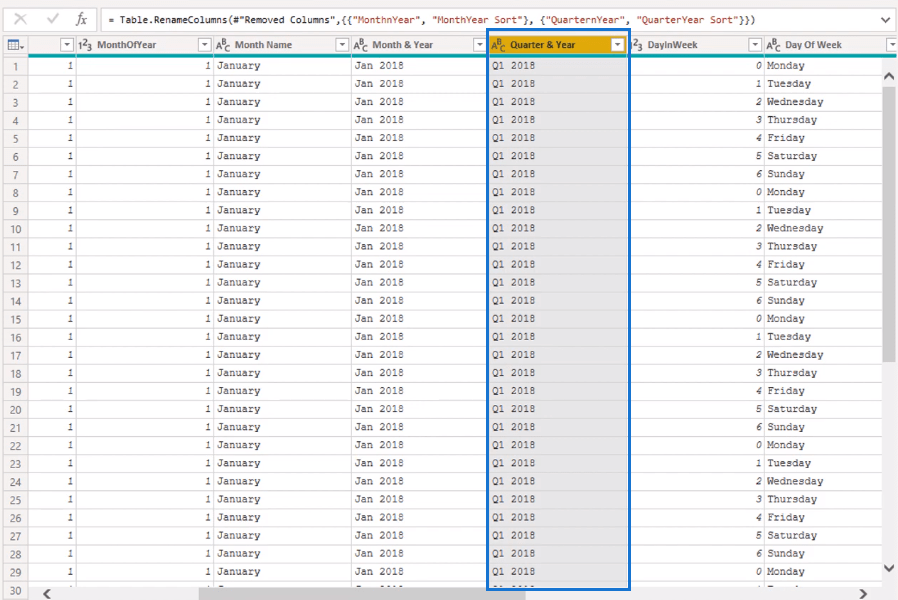
Task: Click Wednesday cell in row 24
Action: click(823, 481)
